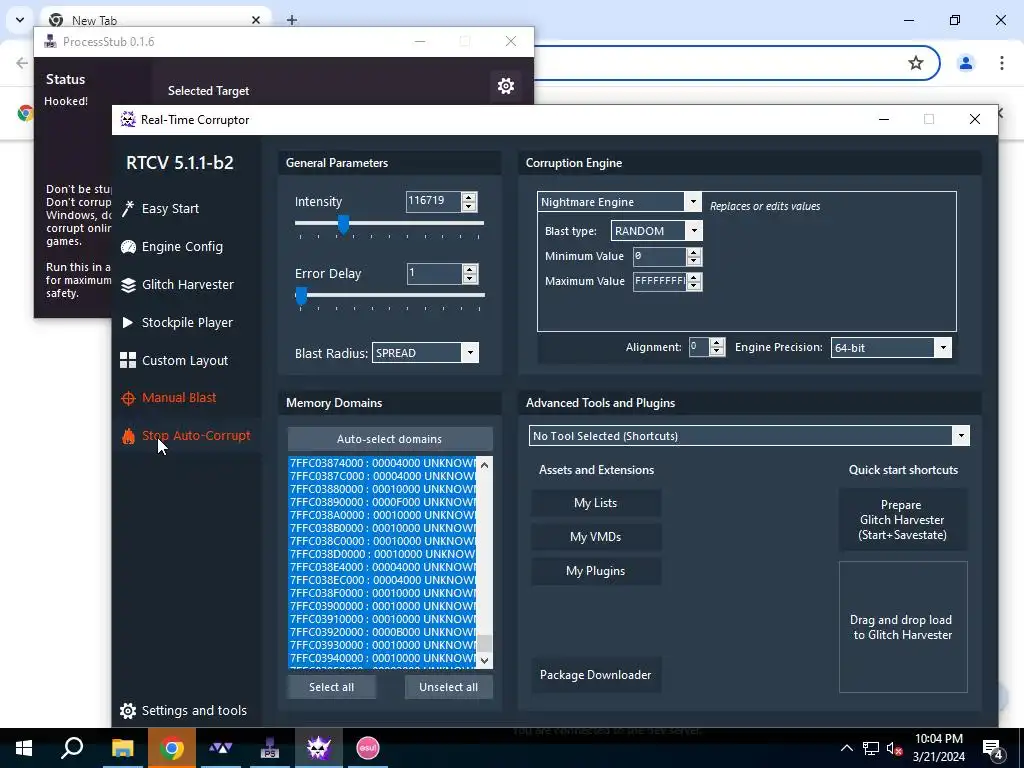This screenshot has height=768, width=1024.
Task: Click the muted volume tray icon
Action: pyautogui.click(x=894, y=748)
